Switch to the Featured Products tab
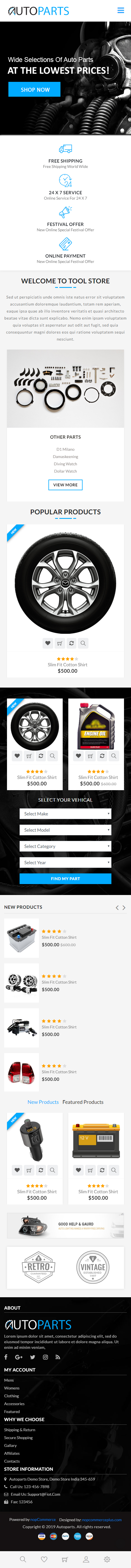 point(83,1102)
